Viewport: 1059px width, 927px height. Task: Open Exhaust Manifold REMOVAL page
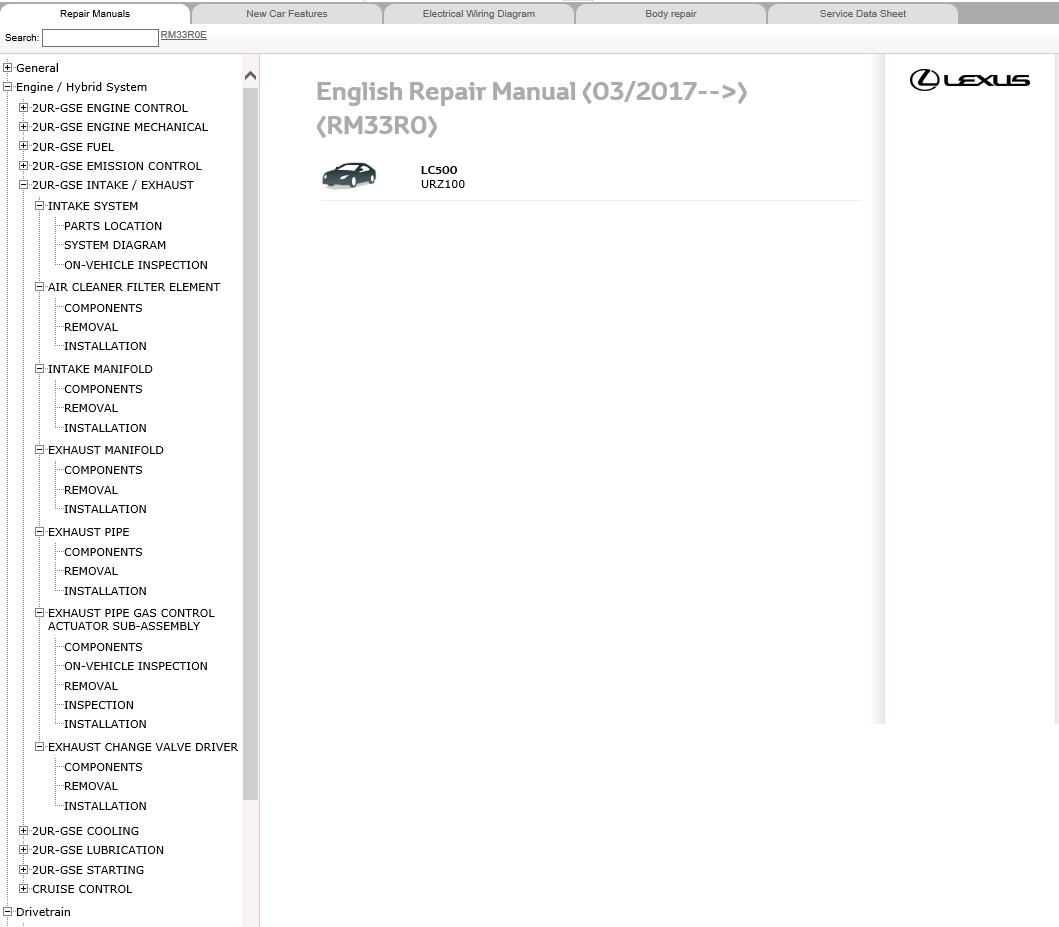91,490
